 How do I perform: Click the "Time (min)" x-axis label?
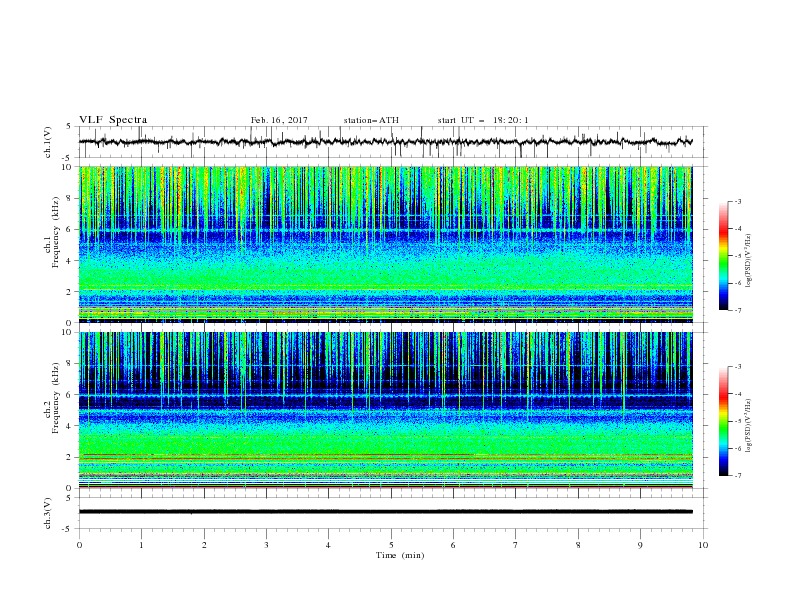click(x=400, y=555)
